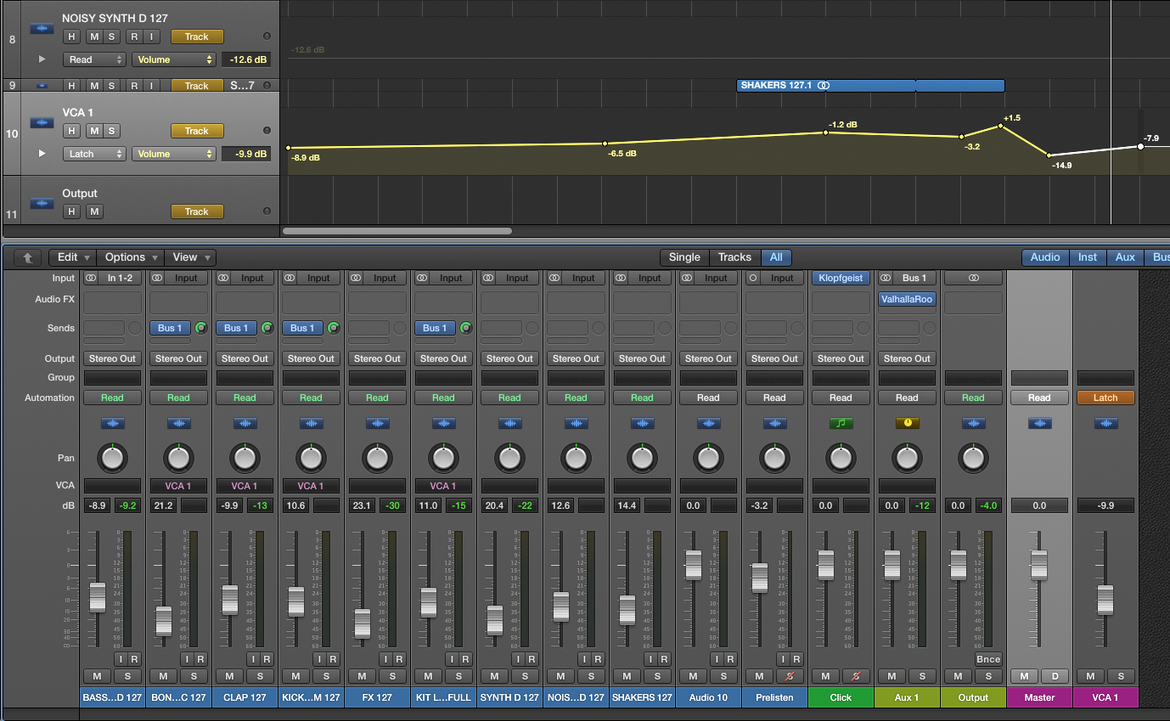This screenshot has width=1170, height=721.
Task: Click the stereo icon on Aux 1 input
Action: (886, 278)
